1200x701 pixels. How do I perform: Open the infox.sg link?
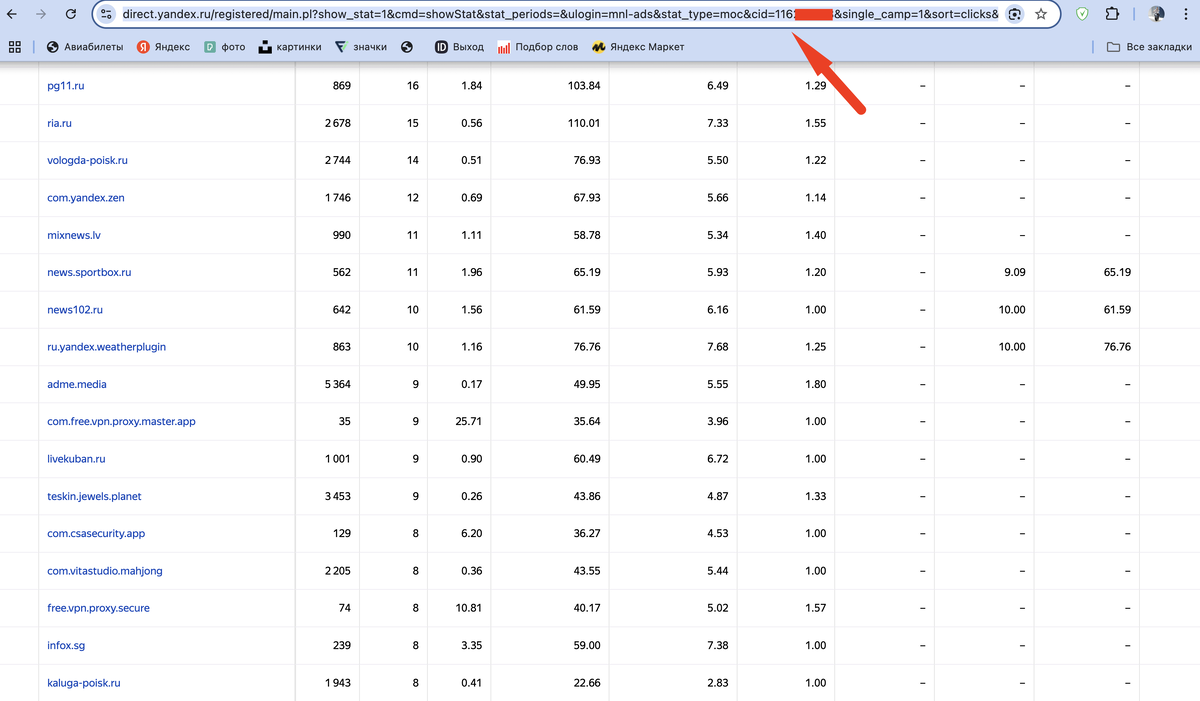coord(66,646)
